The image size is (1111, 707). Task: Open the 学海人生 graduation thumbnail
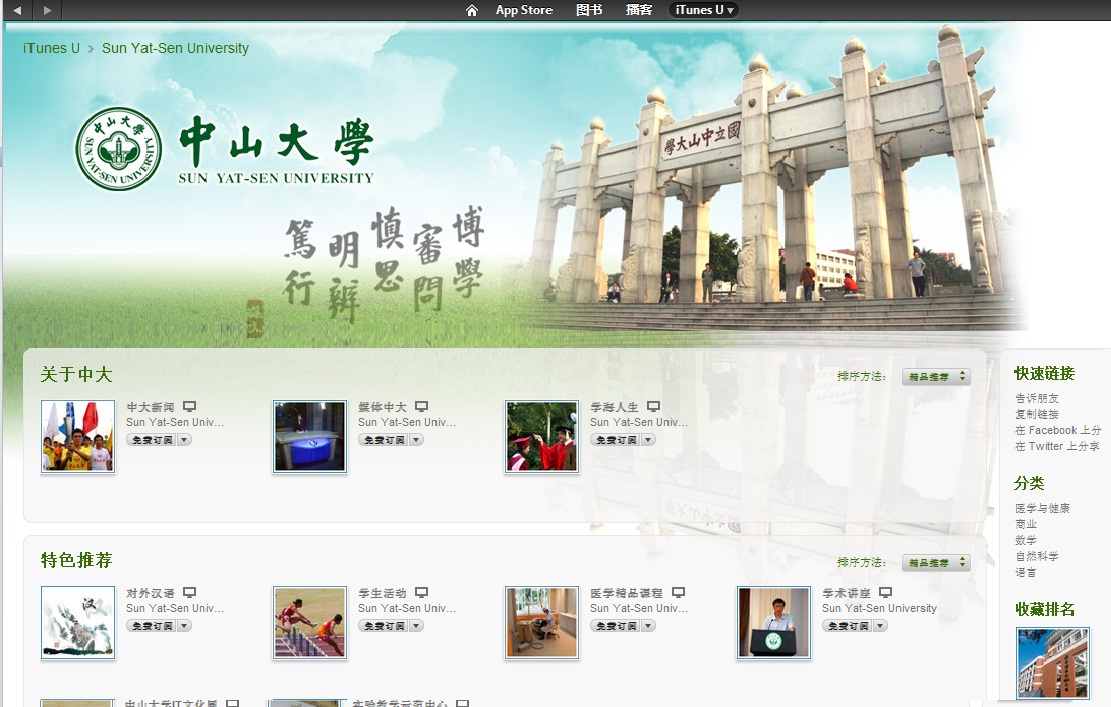542,436
